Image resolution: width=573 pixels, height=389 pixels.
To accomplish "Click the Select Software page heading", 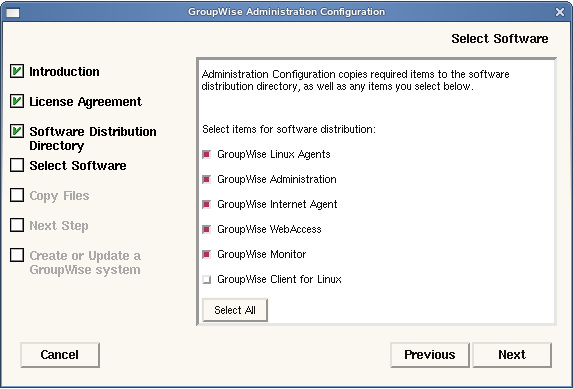I will [500, 39].
